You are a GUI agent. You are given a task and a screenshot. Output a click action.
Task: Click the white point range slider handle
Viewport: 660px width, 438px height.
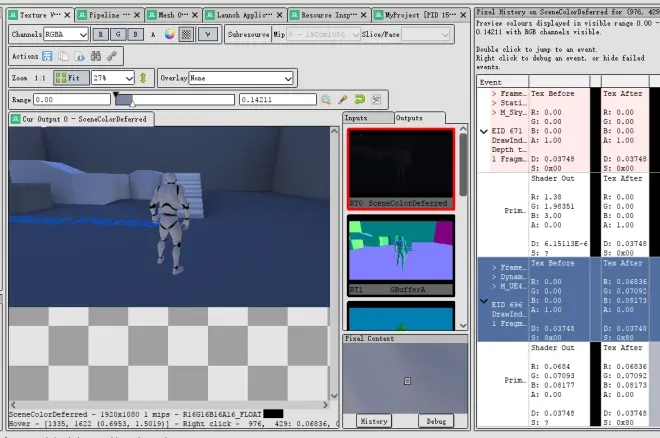point(132,102)
